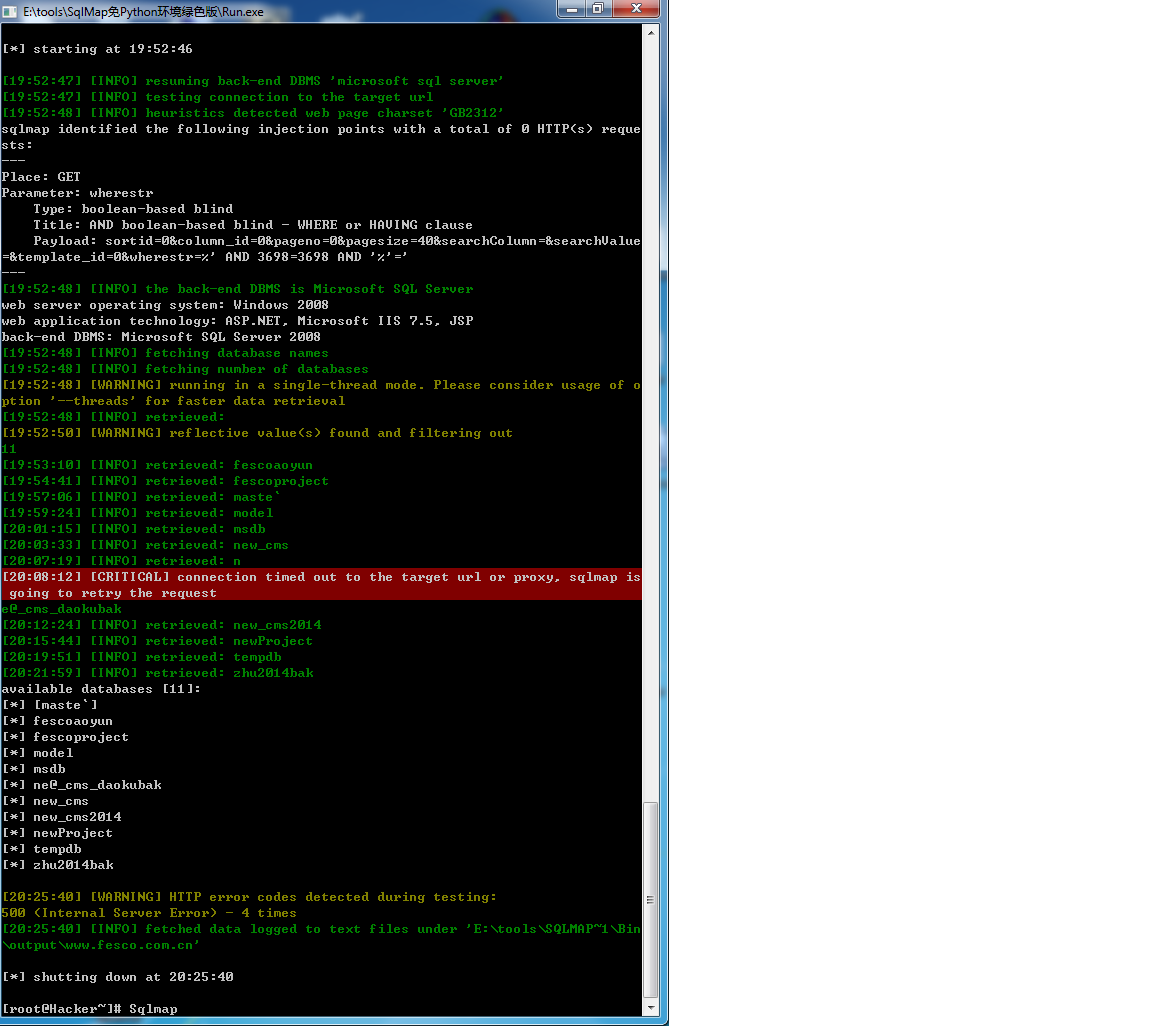
Task: Click 'retrieved: tempdb' log line
Action: [x=142, y=658]
